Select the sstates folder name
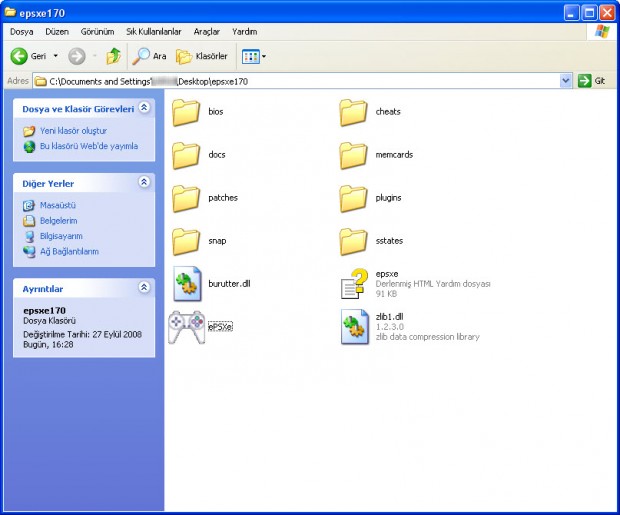 point(389,241)
